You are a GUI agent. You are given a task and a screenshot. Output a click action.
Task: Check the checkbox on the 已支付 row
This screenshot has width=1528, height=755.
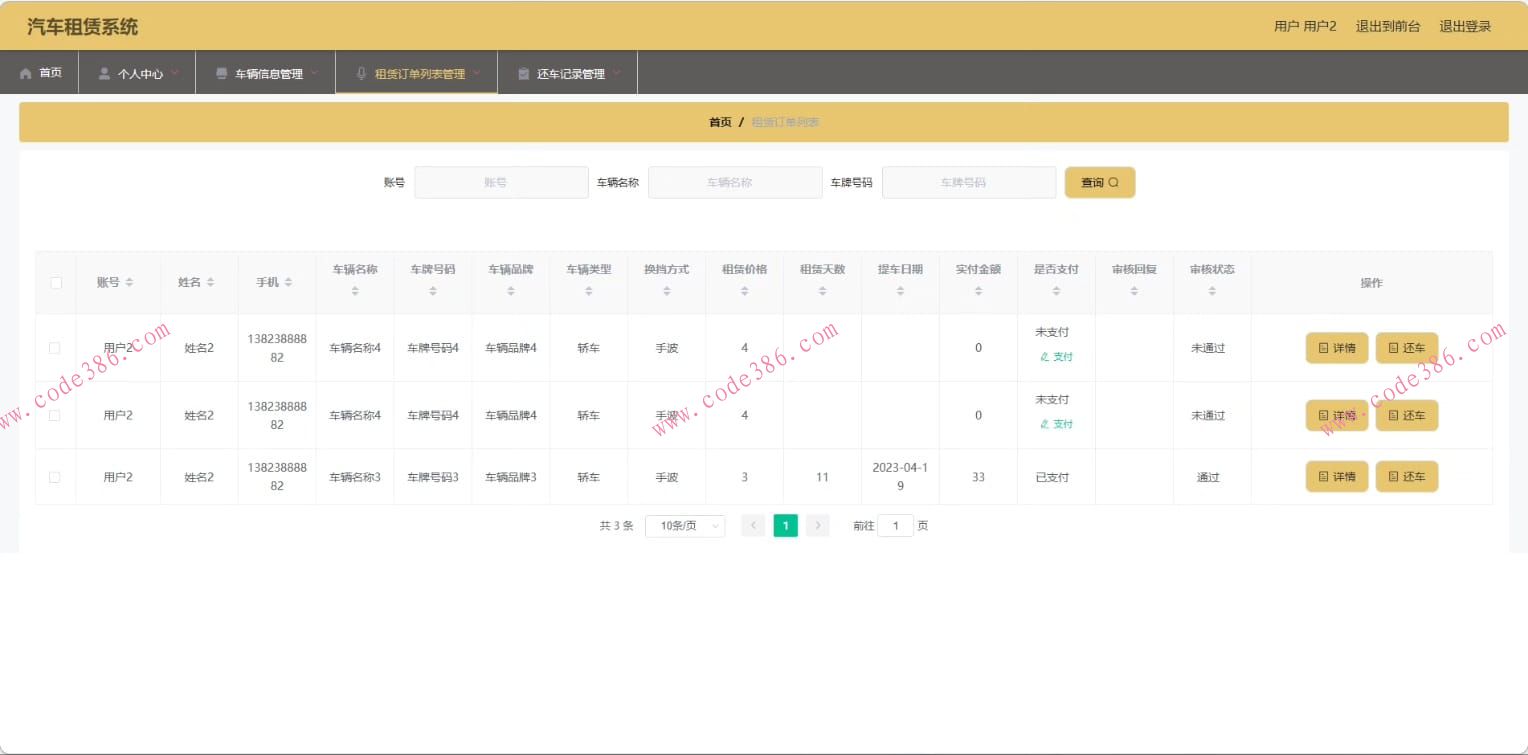(56, 476)
